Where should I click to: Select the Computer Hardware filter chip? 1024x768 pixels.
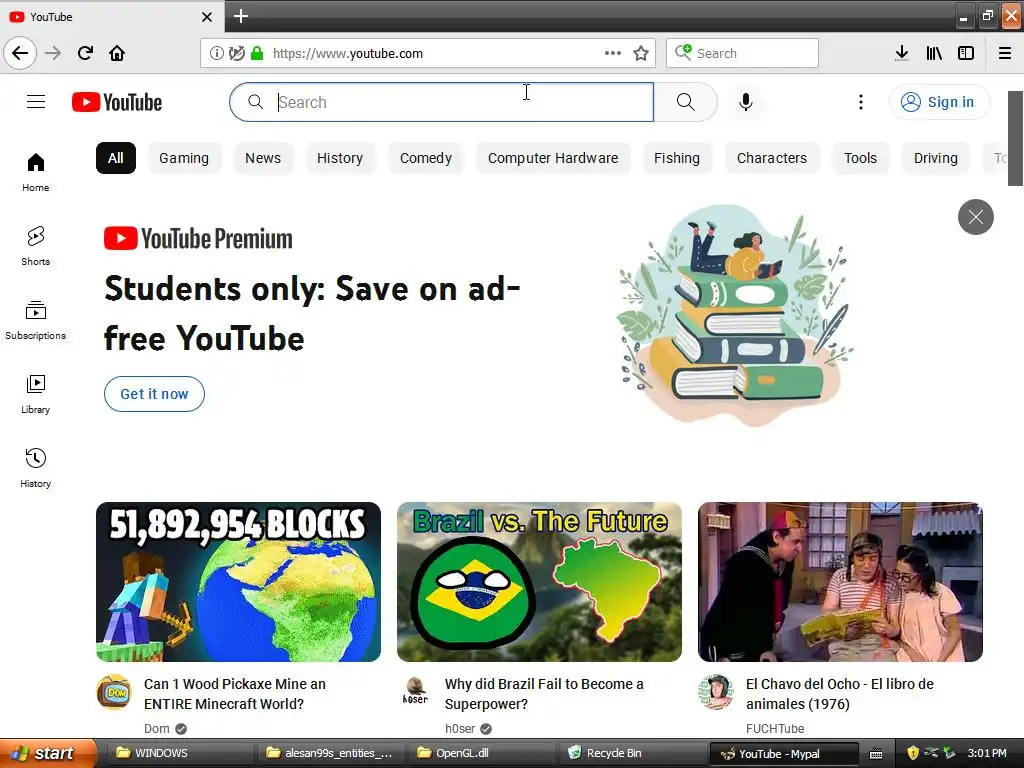tap(553, 158)
